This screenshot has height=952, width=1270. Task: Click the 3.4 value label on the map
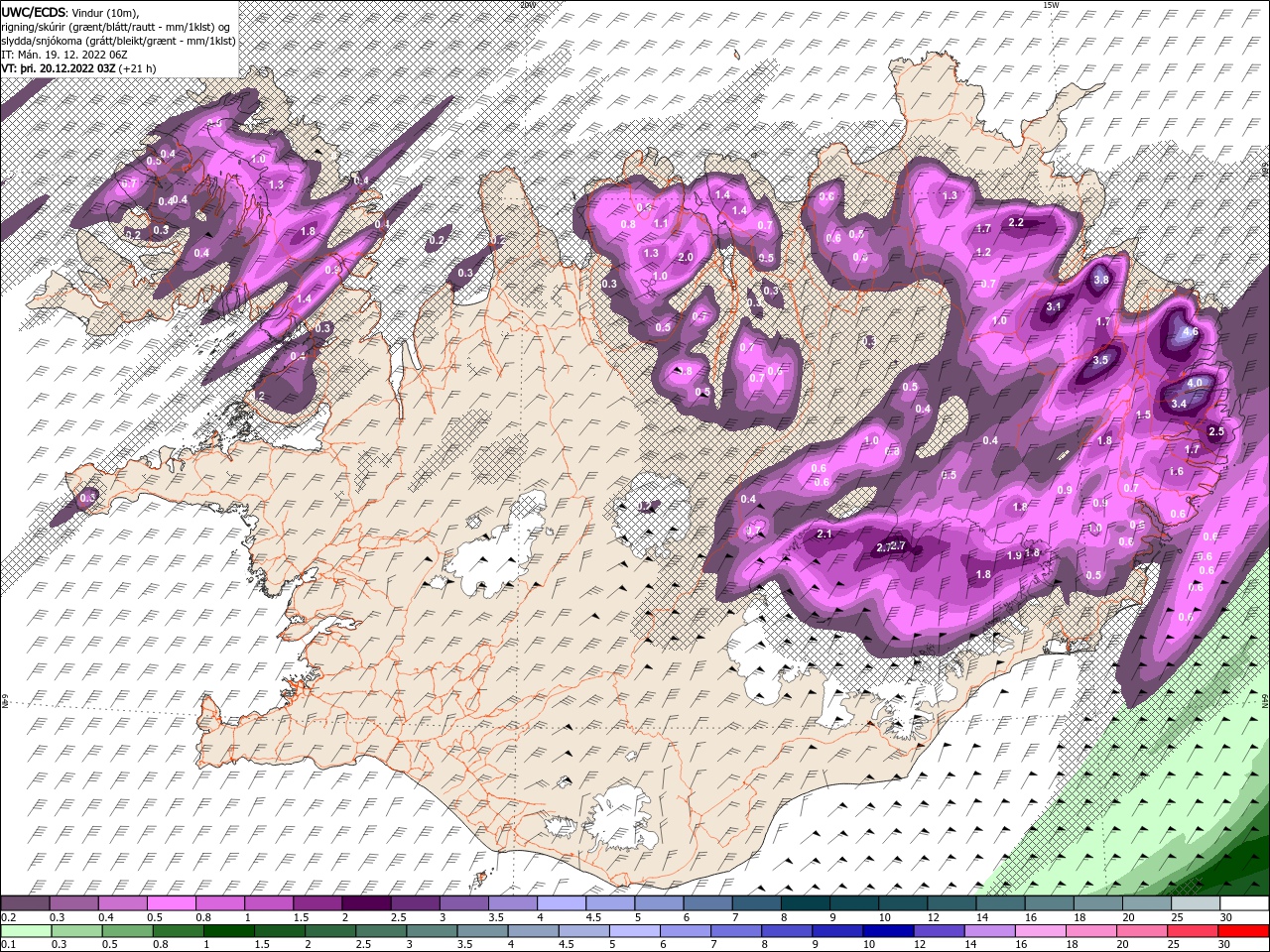tap(1179, 405)
